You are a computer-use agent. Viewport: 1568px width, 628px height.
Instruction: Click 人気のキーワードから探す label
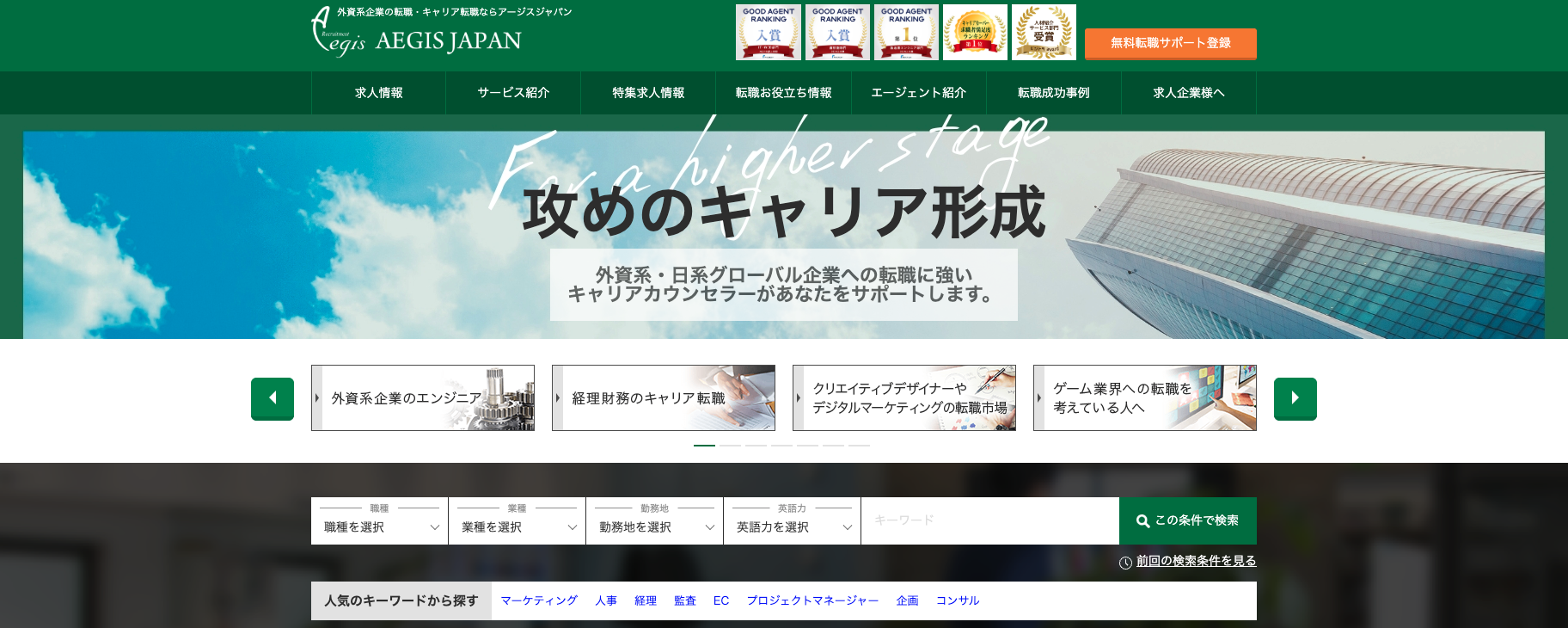(x=401, y=600)
